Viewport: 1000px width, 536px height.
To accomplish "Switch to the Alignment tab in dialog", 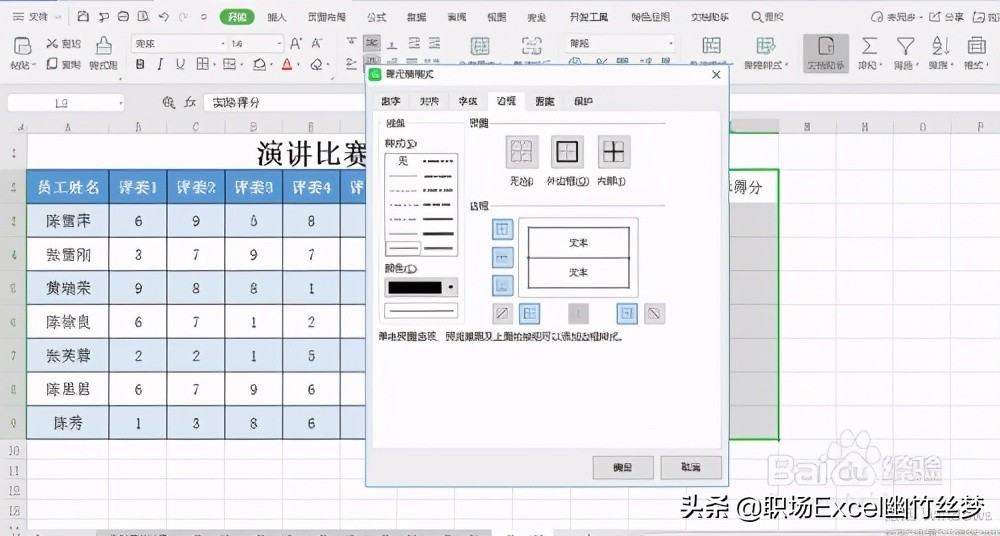I will click(429, 101).
